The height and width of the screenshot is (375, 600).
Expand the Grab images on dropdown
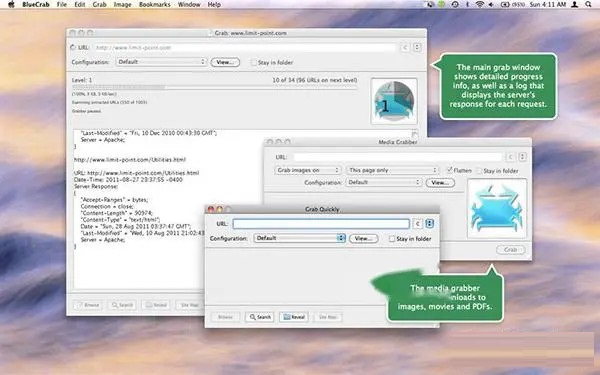pos(308,170)
